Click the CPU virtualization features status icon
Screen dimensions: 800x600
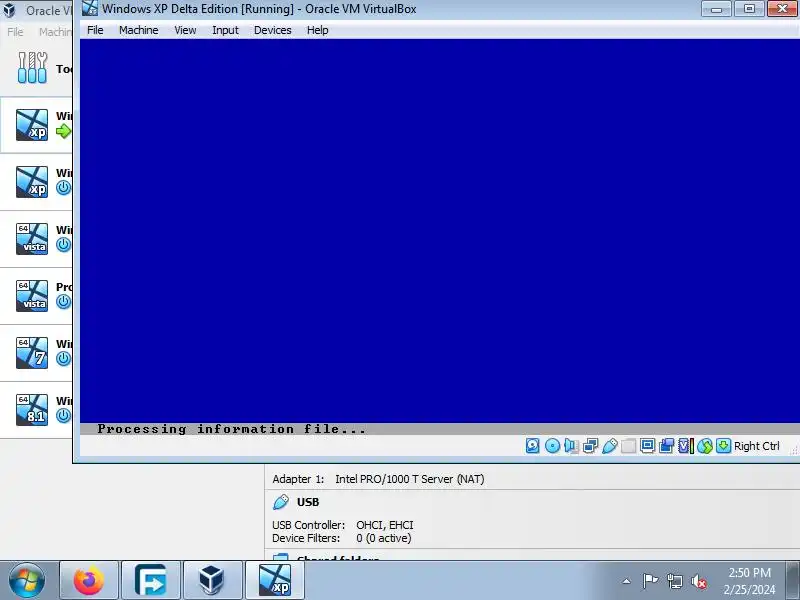[686, 446]
